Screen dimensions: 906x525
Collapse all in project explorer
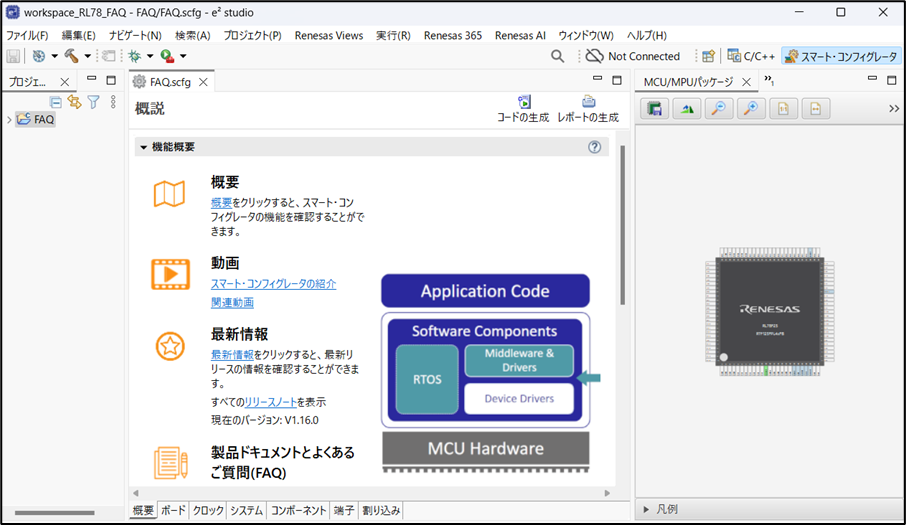[x=55, y=102]
